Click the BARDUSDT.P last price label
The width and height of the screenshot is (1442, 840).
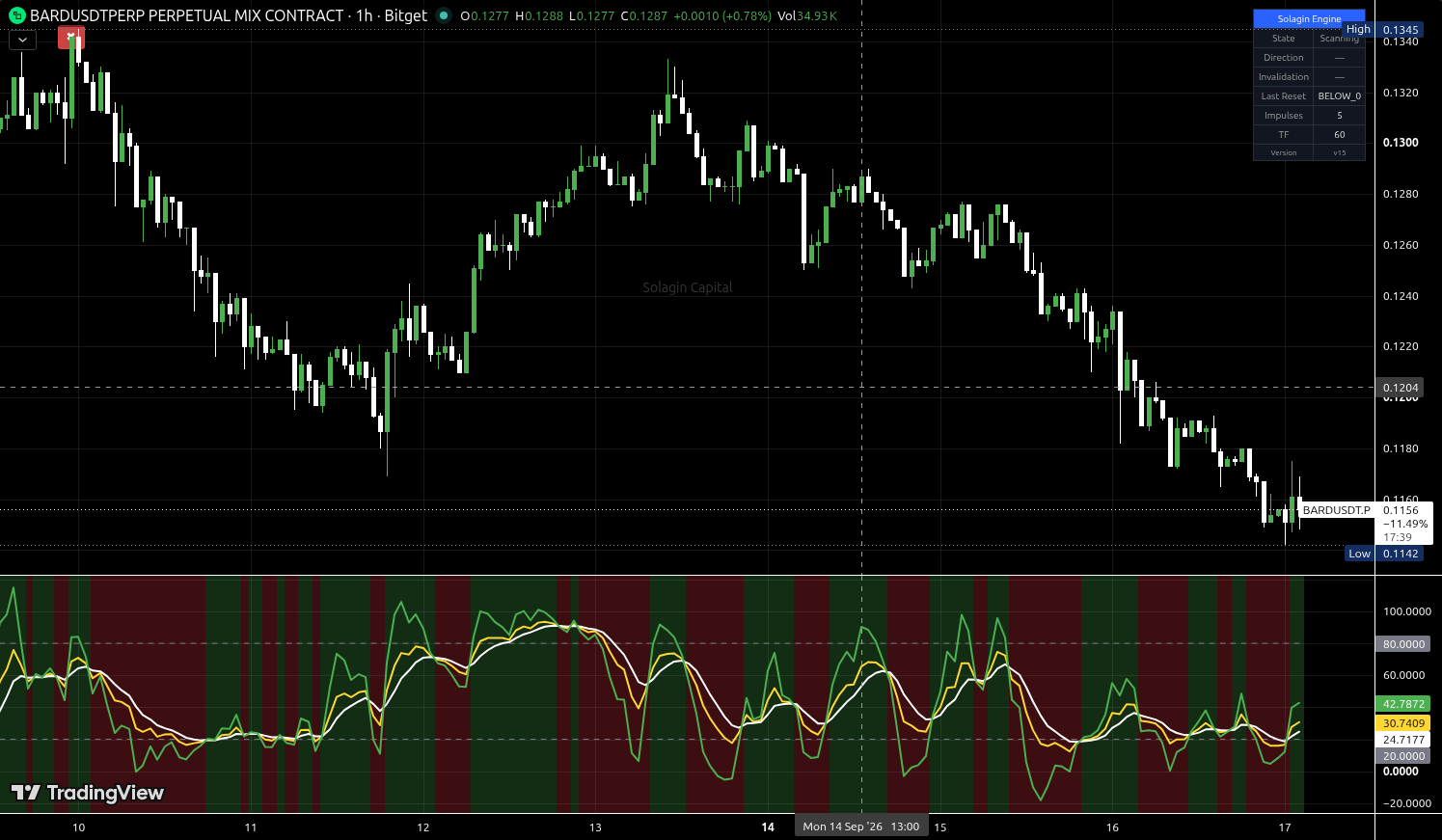(x=1336, y=510)
